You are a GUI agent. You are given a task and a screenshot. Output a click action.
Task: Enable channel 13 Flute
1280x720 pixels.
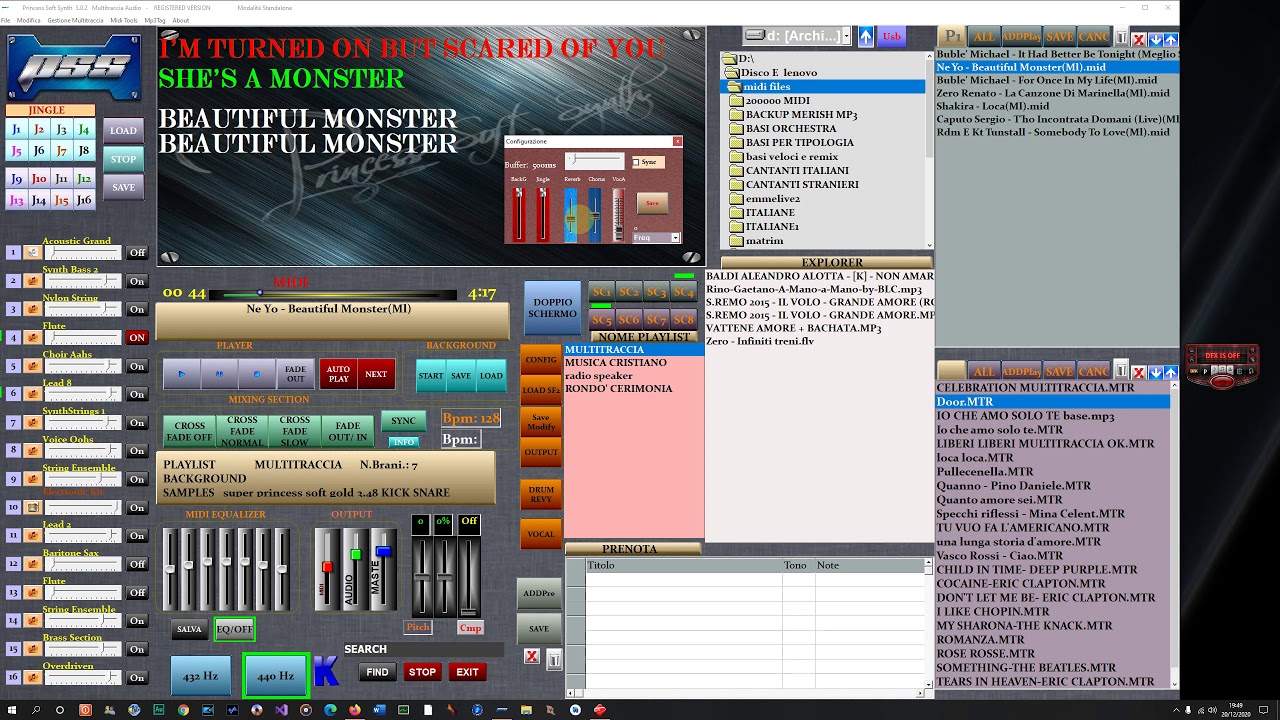(x=137, y=592)
